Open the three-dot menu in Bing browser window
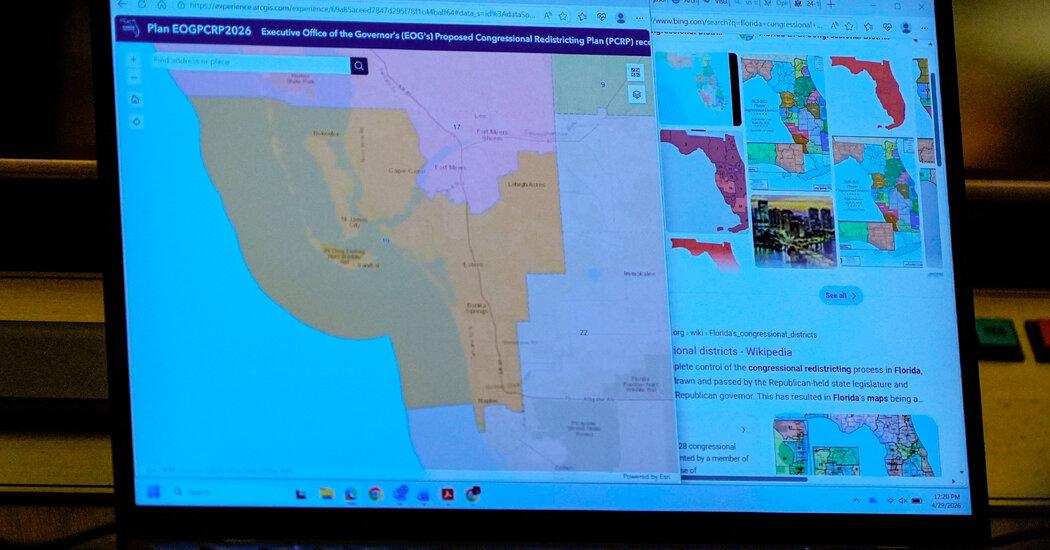The height and width of the screenshot is (550, 1050). click(924, 28)
